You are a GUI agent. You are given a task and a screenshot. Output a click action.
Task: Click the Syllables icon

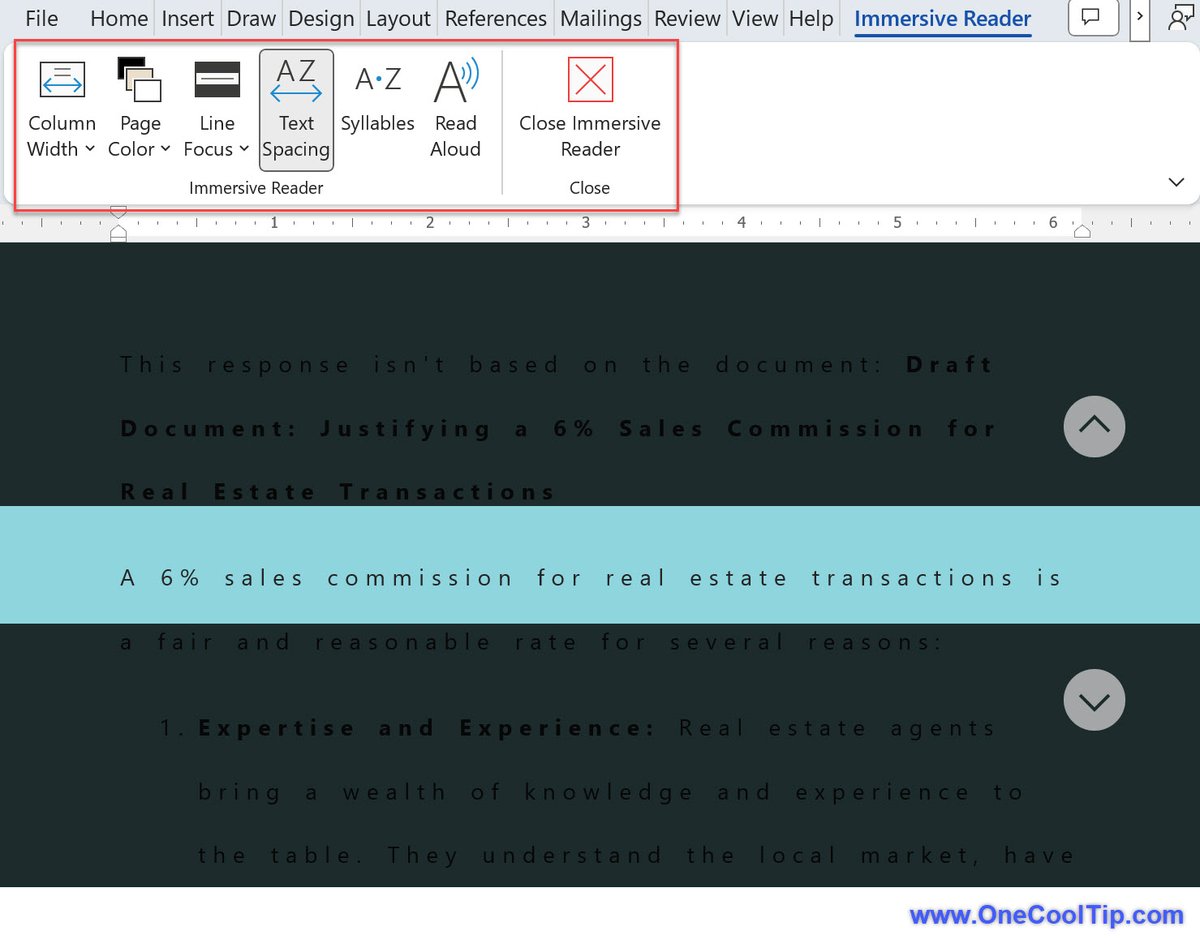click(378, 80)
